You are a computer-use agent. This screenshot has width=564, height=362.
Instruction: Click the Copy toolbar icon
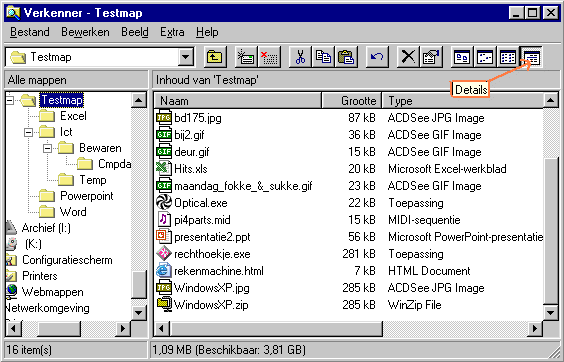pyautogui.click(x=323, y=57)
